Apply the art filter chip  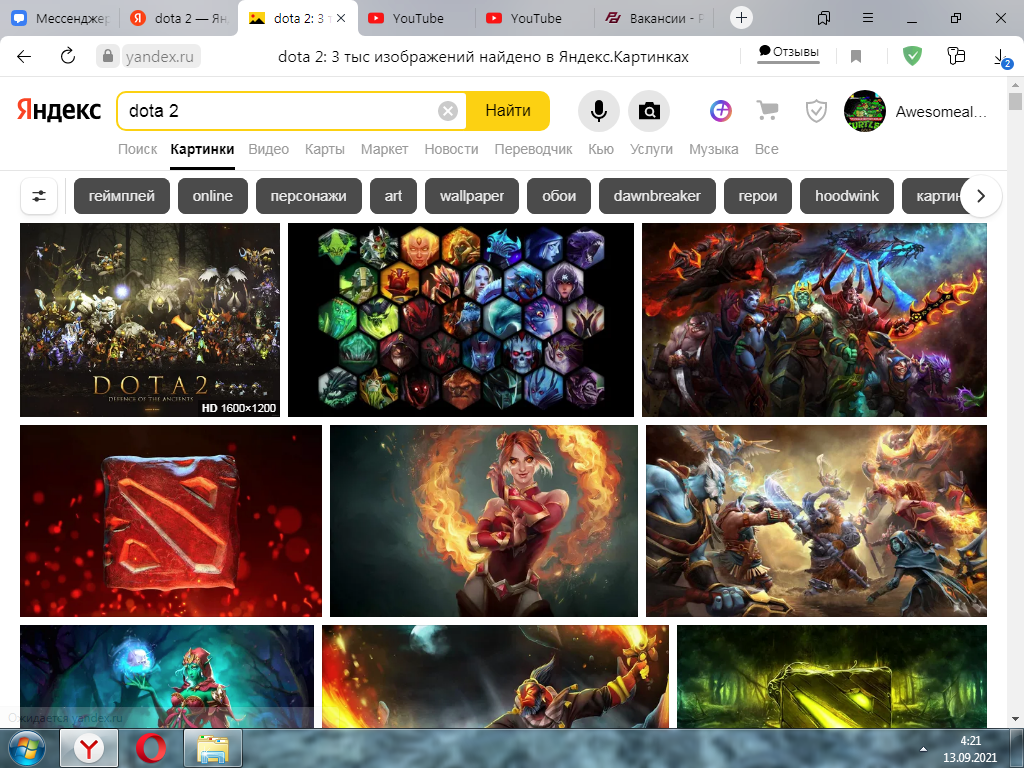393,196
